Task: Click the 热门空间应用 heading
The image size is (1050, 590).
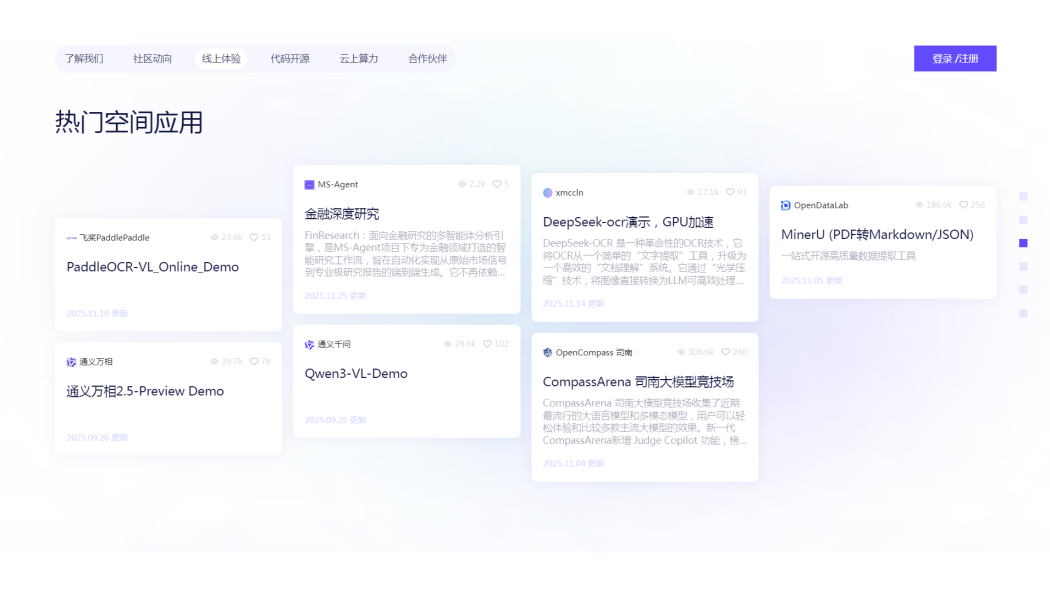Action: [x=129, y=123]
